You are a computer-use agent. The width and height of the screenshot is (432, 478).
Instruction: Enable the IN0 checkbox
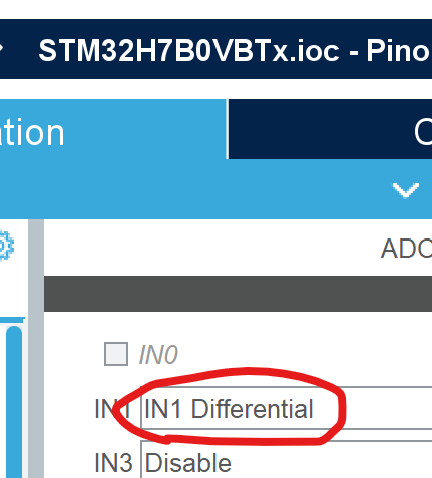[116, 354]
